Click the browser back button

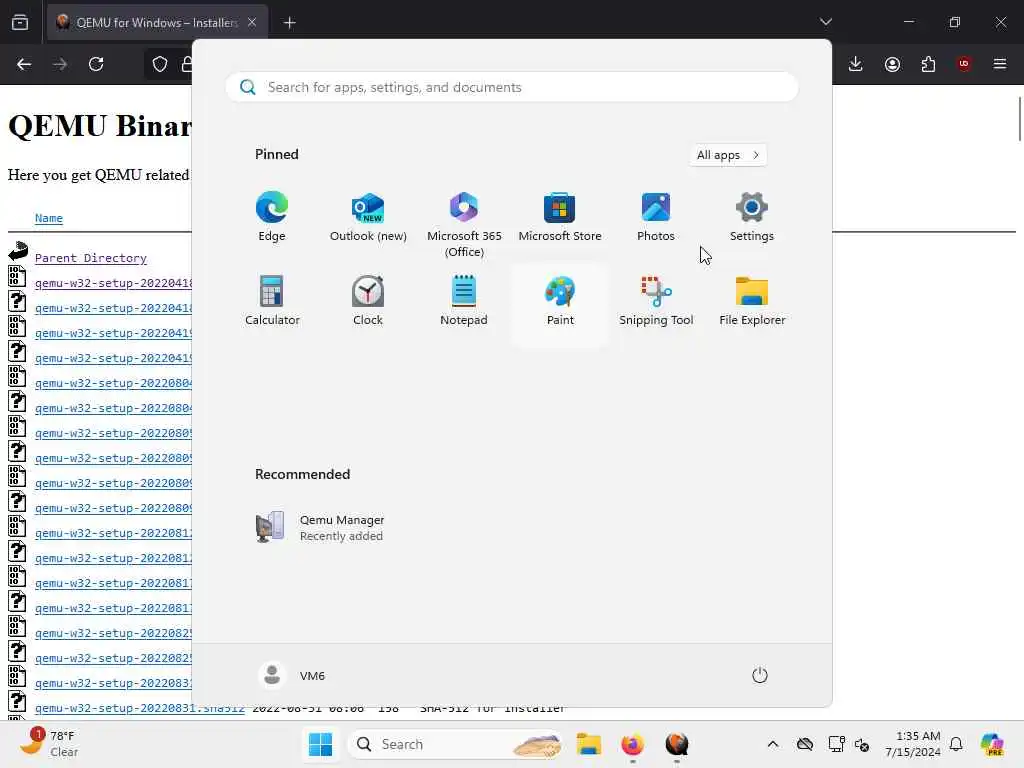click(24, 64)
